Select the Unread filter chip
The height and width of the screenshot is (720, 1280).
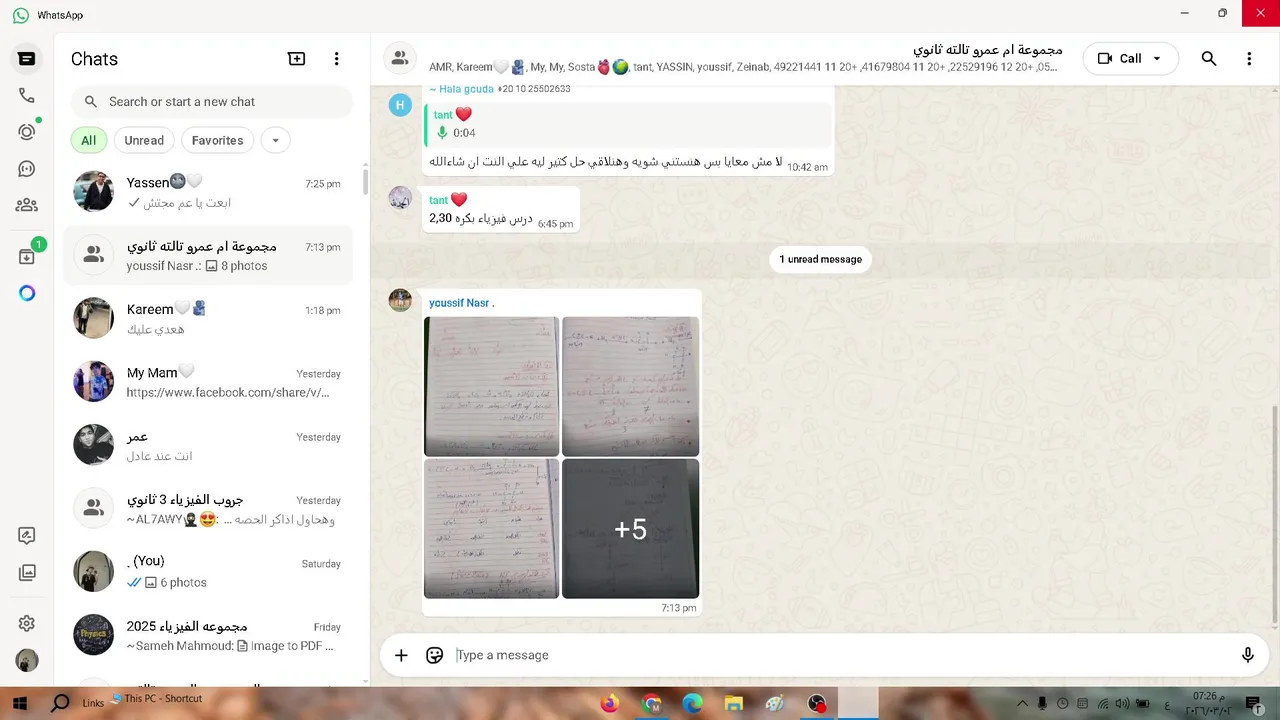click(144, 141)
